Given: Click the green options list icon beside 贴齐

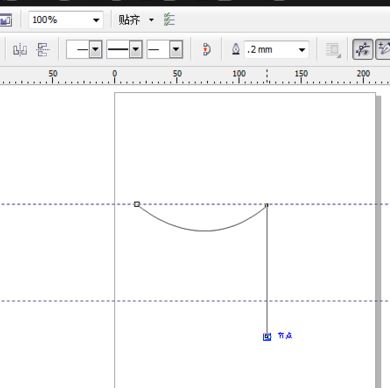Looking at the screenshot, I should [x=169, y=20].
